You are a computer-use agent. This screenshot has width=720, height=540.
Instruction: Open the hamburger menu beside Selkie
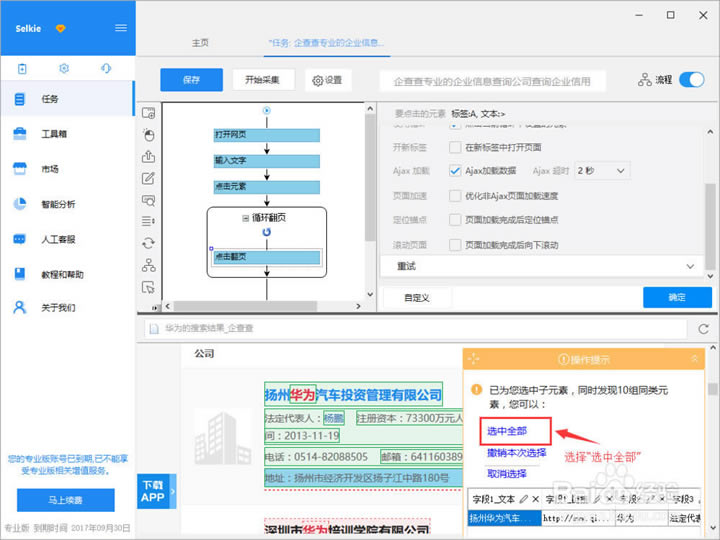pos(121,27)
